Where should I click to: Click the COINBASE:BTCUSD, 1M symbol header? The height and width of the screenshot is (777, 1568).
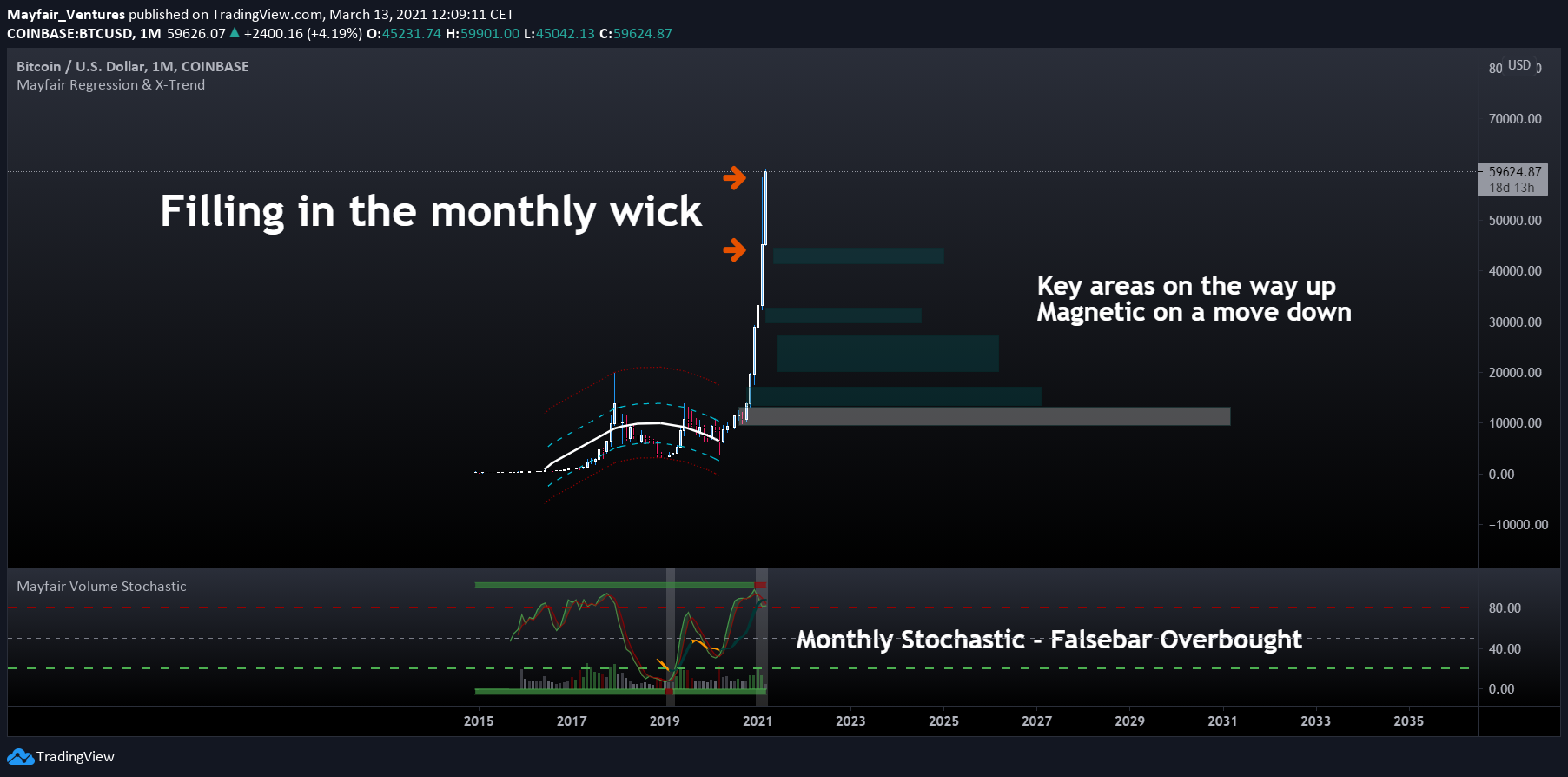point(84,34)
